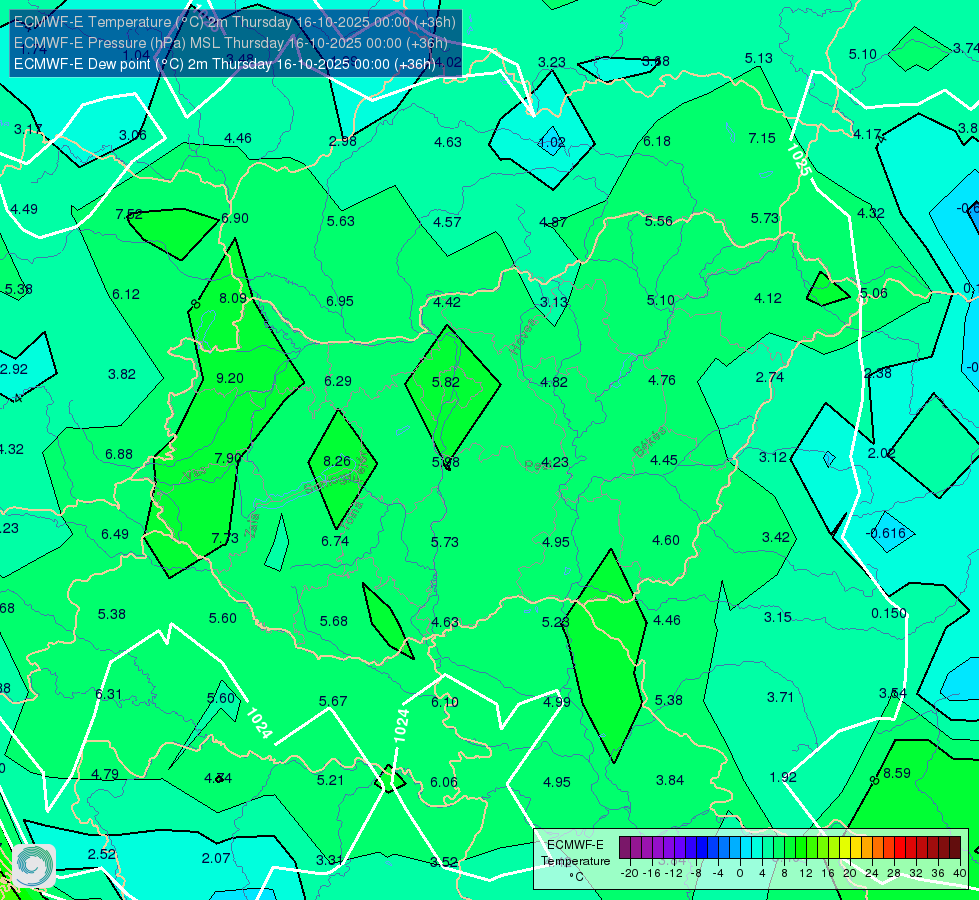Click the 3.84 dew point value
This screenshot has height=900, width=979.
[670, 781]
